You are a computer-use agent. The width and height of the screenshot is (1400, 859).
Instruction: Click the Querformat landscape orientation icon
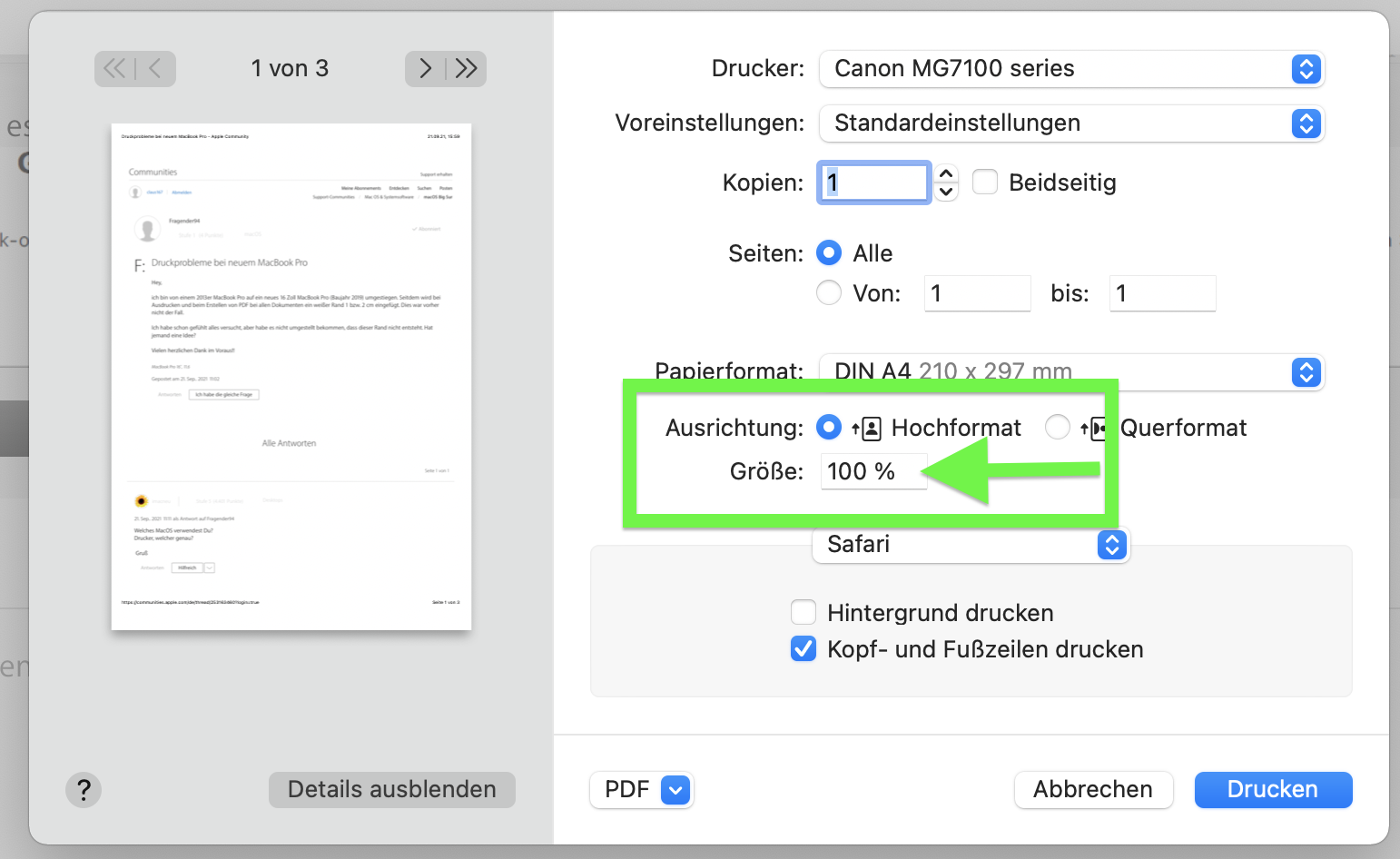point(1094,429)
